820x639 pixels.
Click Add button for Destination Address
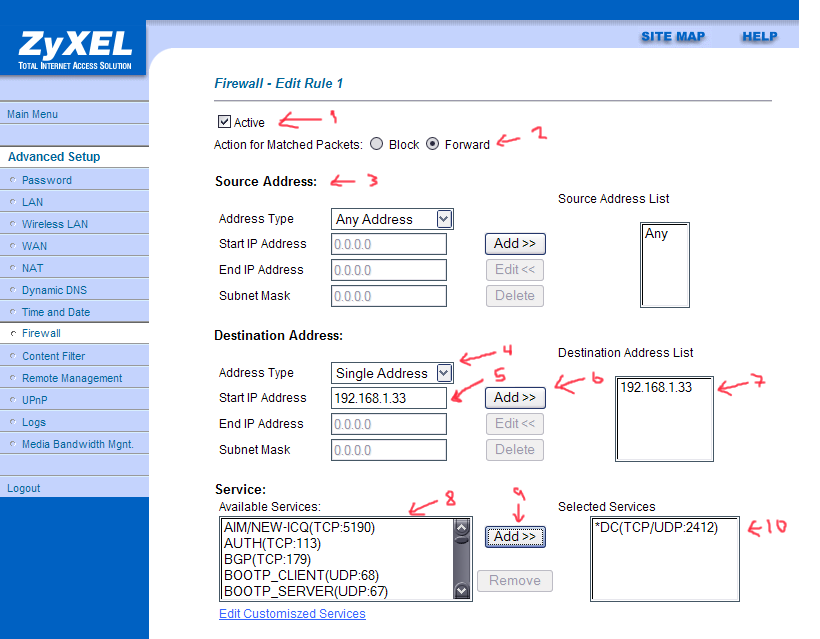point(515,397)
